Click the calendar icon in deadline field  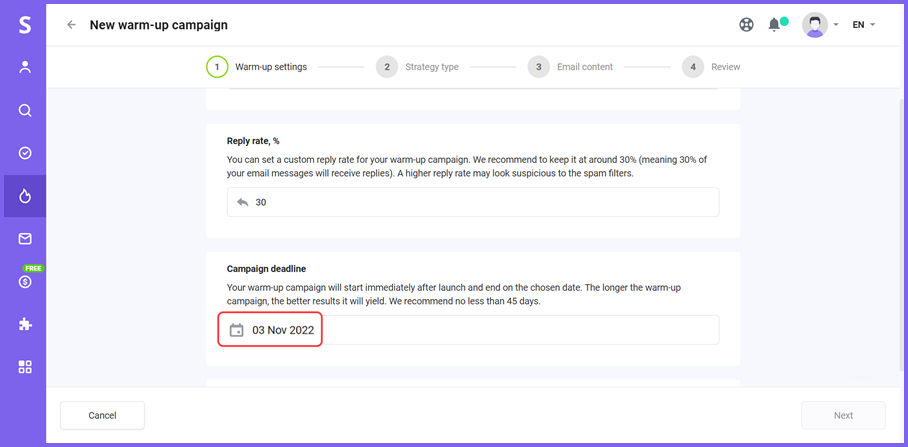pyautogui.click(x=236, y=331)
